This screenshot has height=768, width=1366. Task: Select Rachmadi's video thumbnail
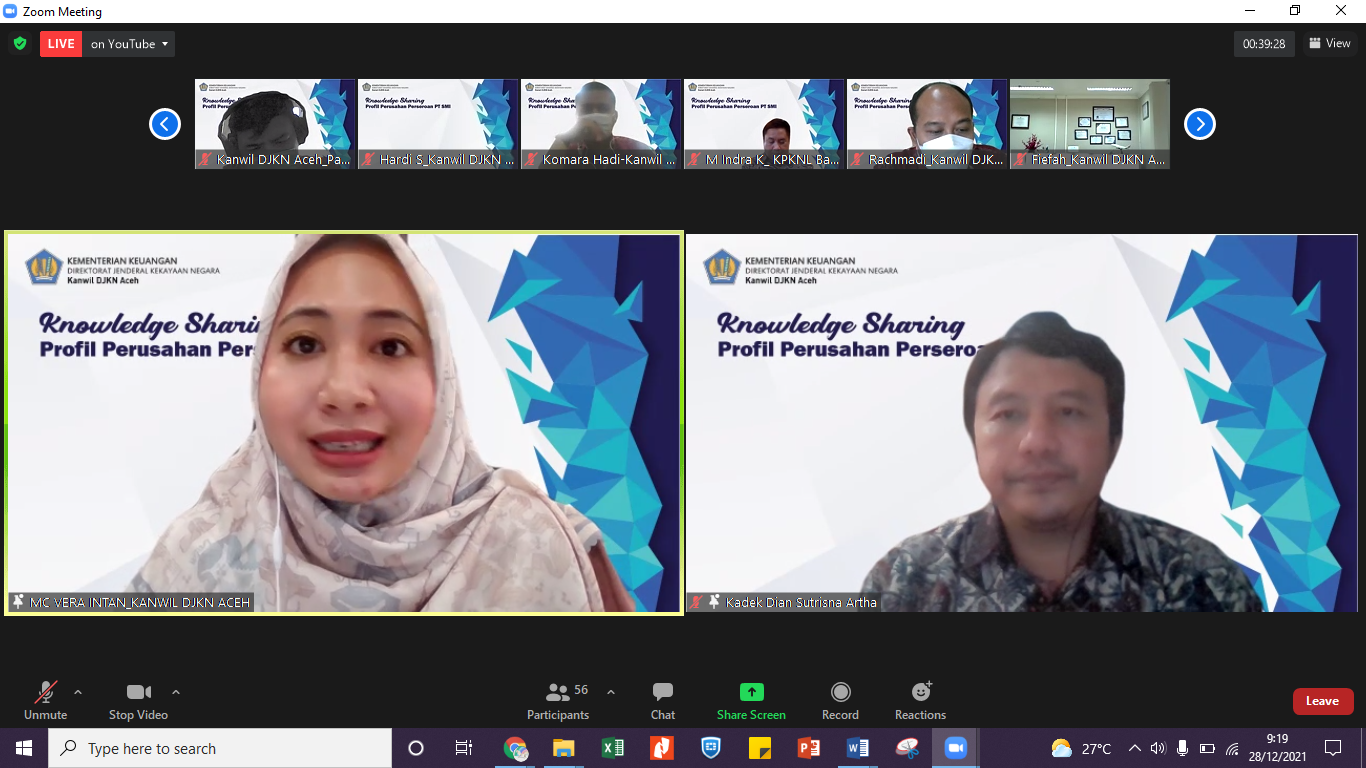[927, 124]
